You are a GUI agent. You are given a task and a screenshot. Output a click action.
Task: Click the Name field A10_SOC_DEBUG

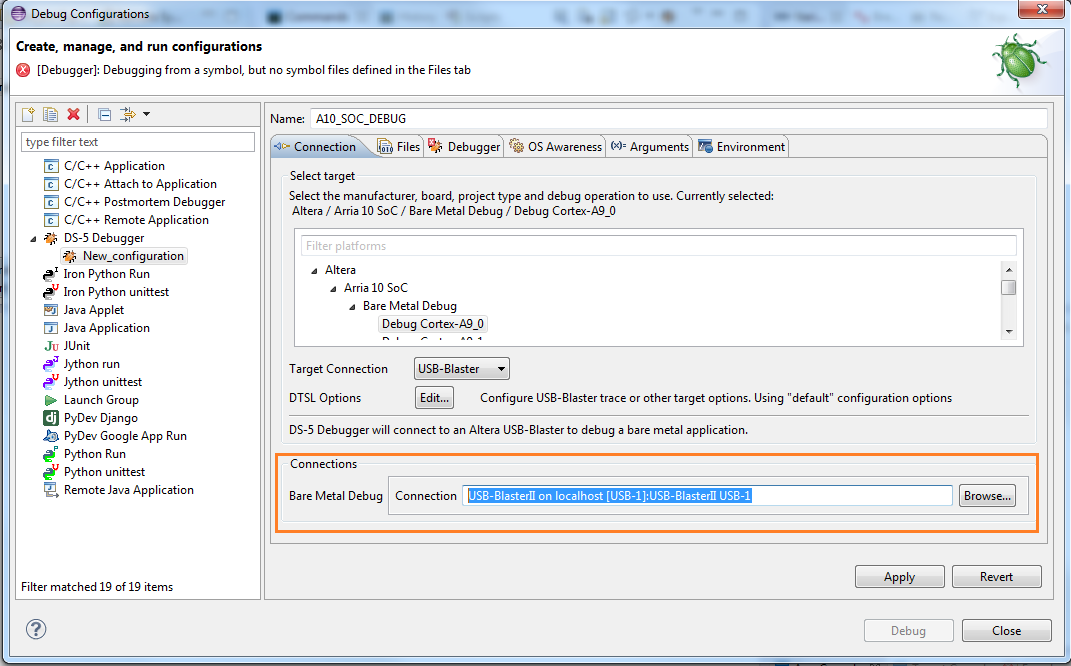[678, 119]
